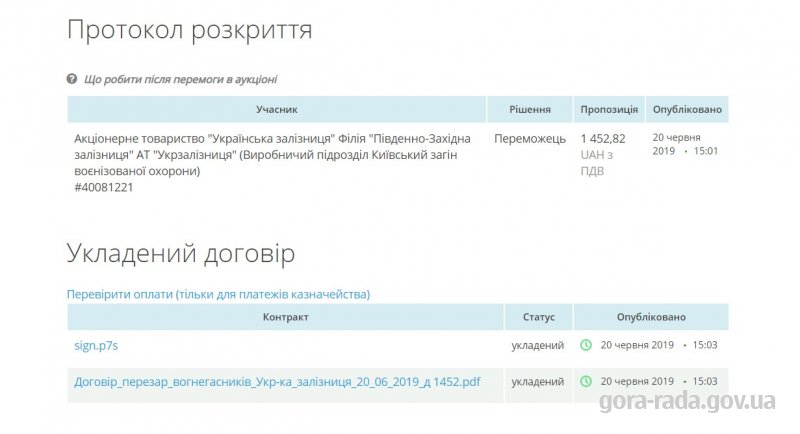Image resolution: width=800 pixels, height=434 pixels.
Task: Click the Протокол розкриття heading
Action: (x=189, y=30)
